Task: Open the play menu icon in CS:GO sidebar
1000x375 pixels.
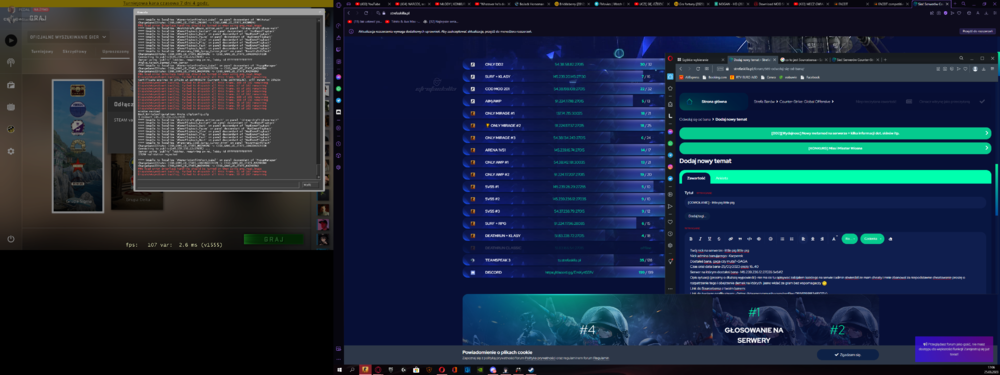Action: (11, 41)
